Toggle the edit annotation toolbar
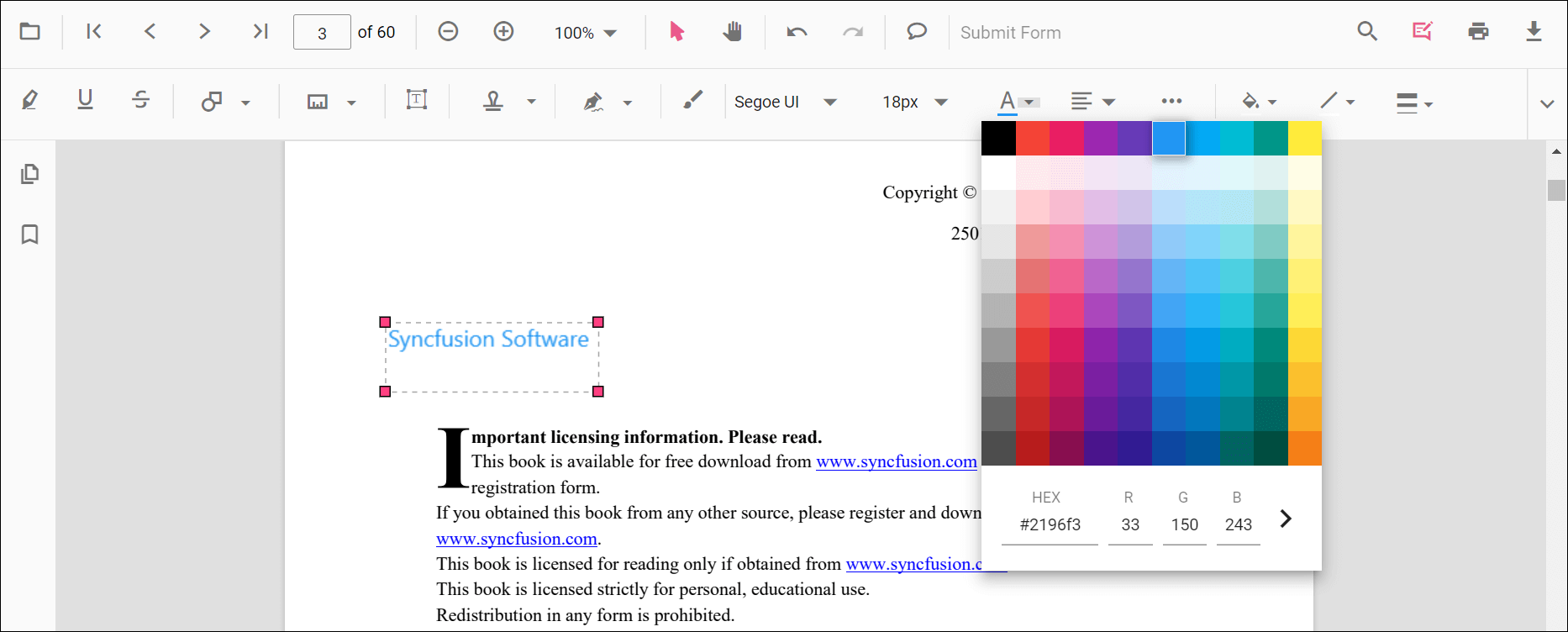The width and height of the screenshot is (1568, 632). click(x=1423, y=32)
